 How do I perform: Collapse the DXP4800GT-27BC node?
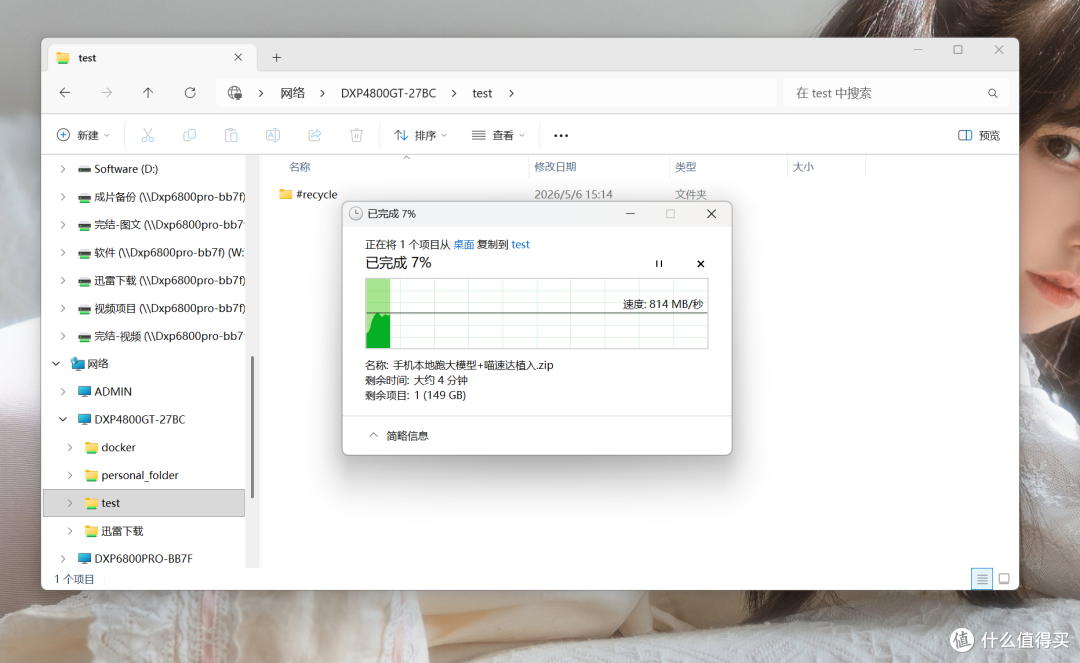(x=63, y=419)
